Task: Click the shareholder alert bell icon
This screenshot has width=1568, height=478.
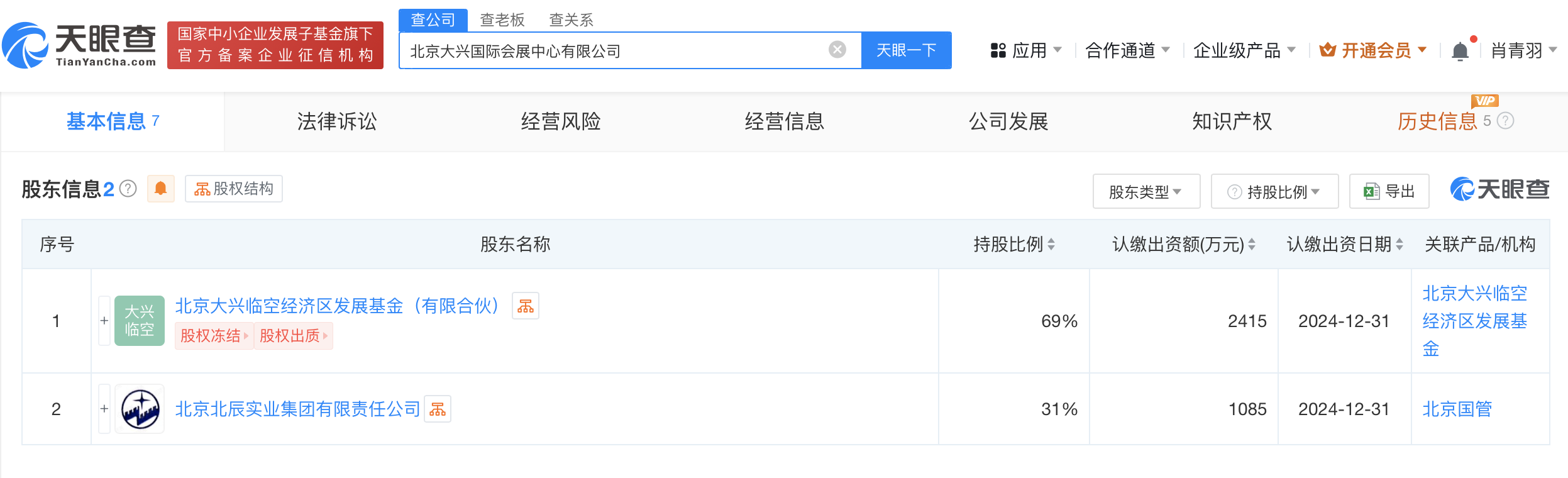Action: click(160, 189)
